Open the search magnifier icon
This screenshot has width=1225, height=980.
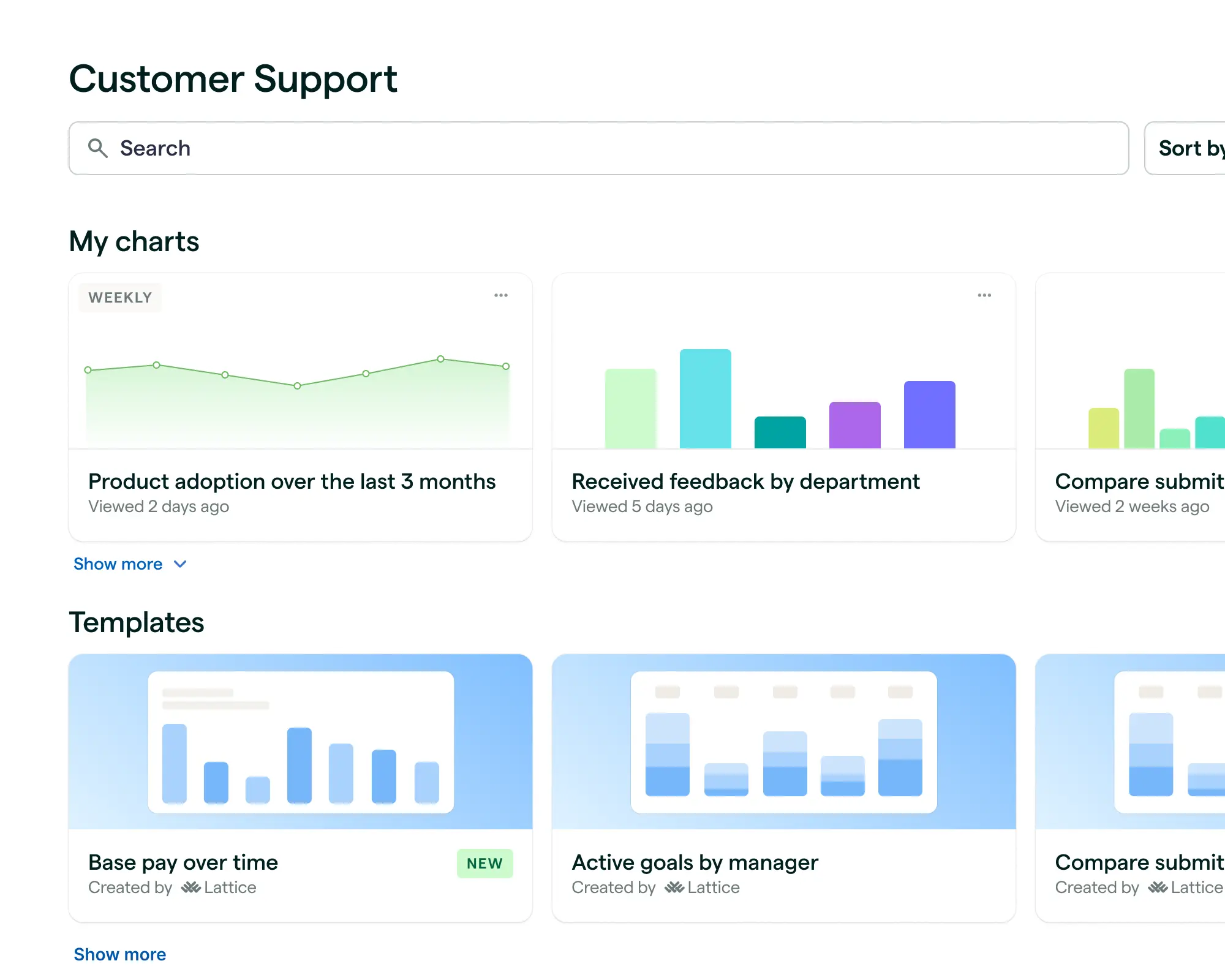click(99, 148)
